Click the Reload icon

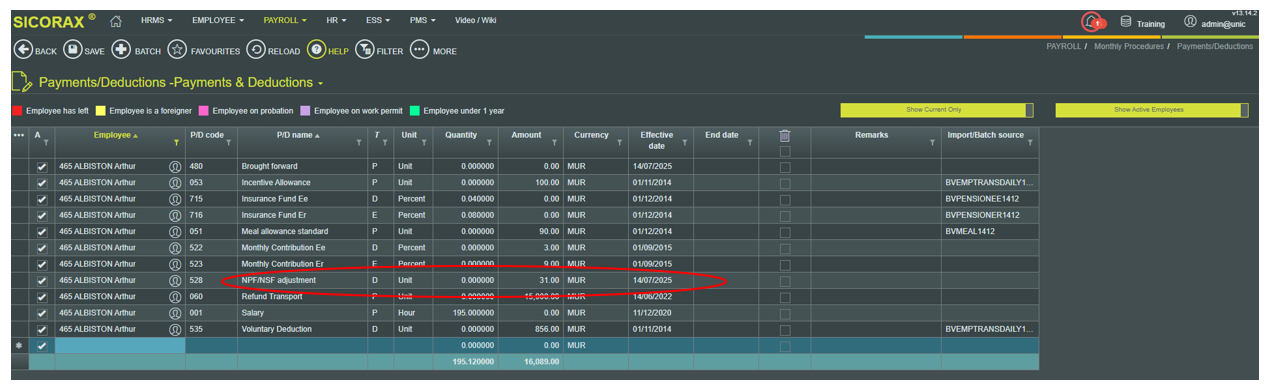point(255,50)
